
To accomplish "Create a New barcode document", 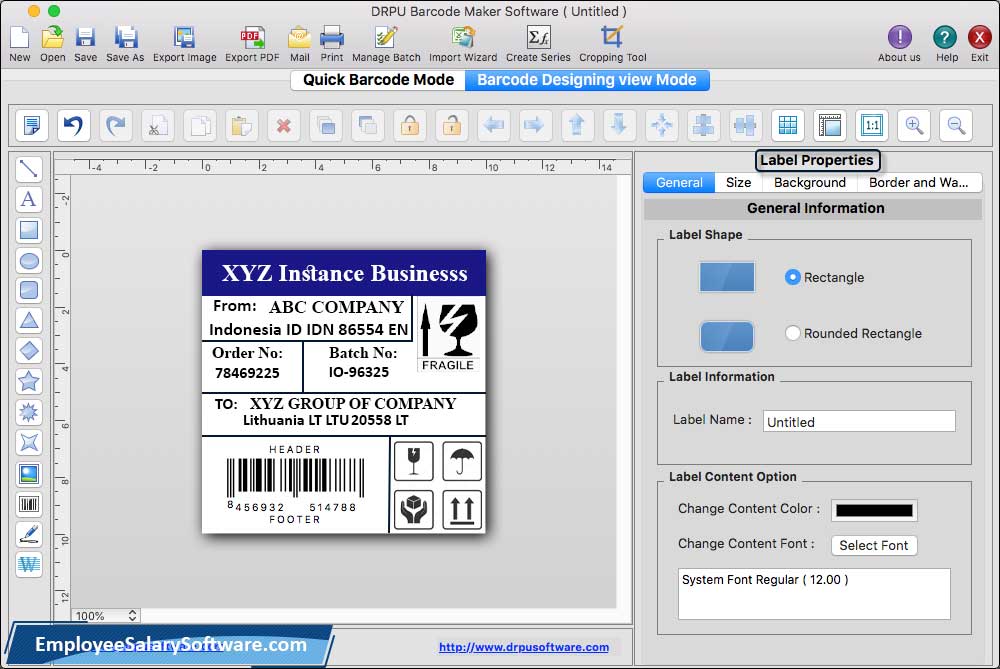I will point(19,43).
